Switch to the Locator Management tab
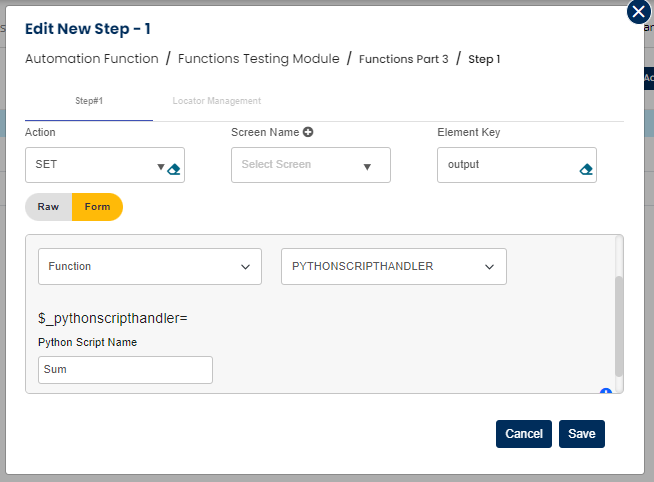The width and height of the screenshot is (654, 482). click(216, 101)
